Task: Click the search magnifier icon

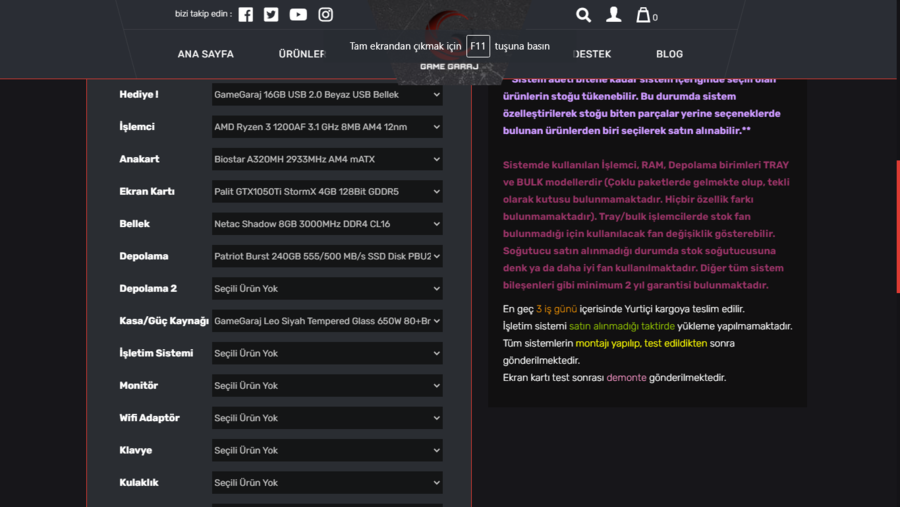Action: [583, 15]
